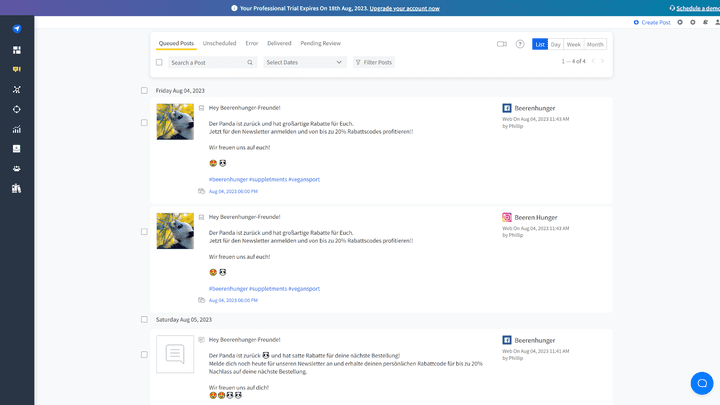This screenshot has height=405, width=720.
Task: Open text placeholder thumbnail of Saturday post
Action: [175, 354]
